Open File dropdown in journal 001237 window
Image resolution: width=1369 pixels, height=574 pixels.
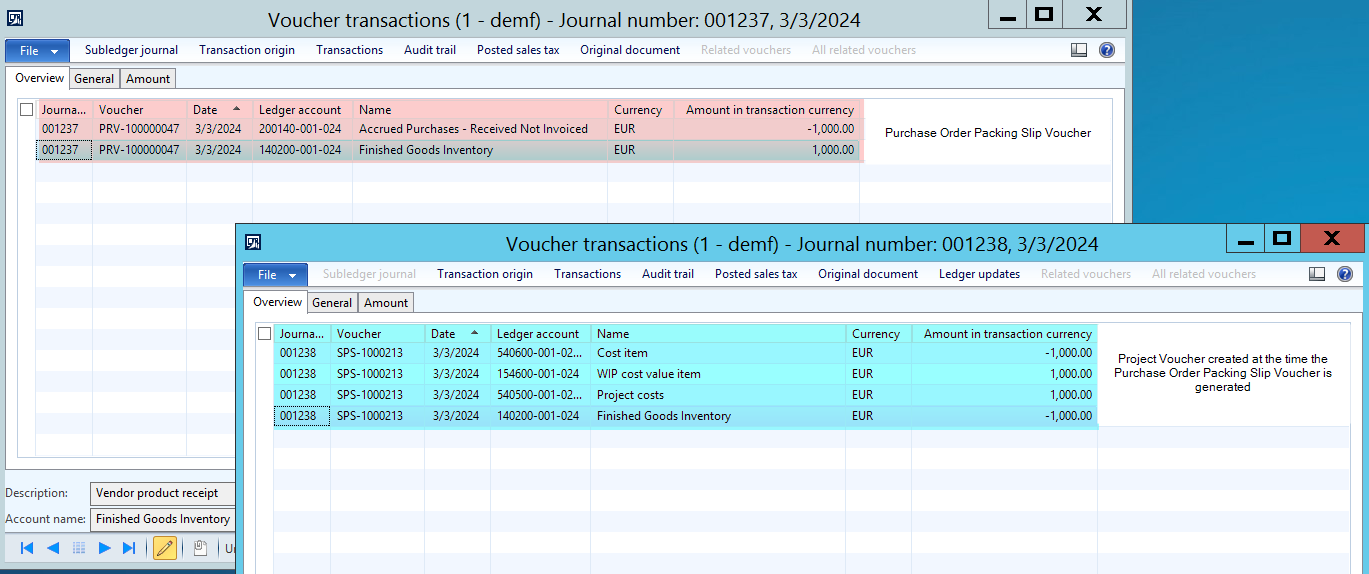tap(37, 50)
